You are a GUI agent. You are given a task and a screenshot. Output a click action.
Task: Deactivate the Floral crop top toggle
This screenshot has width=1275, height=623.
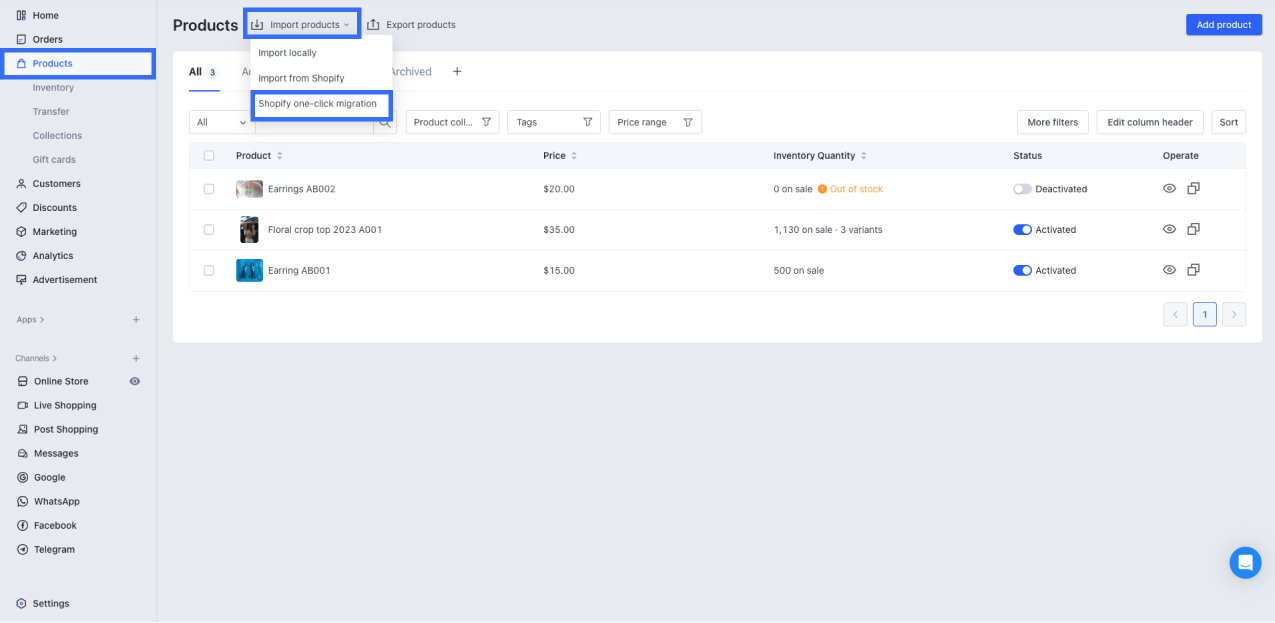1022,230
